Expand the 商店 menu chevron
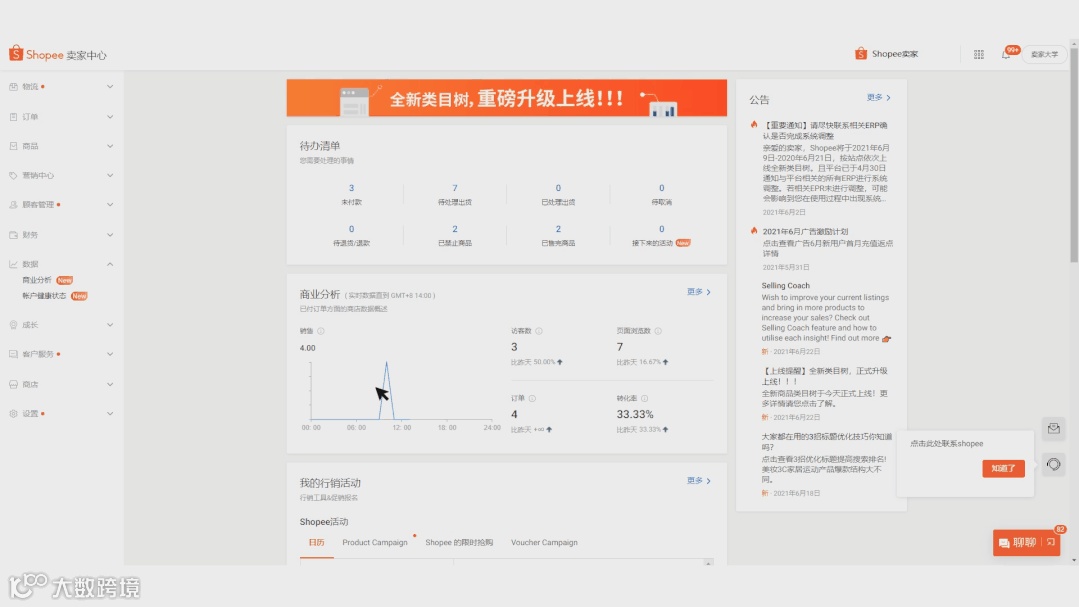1079x607 pixels. [x=110, y=384]
